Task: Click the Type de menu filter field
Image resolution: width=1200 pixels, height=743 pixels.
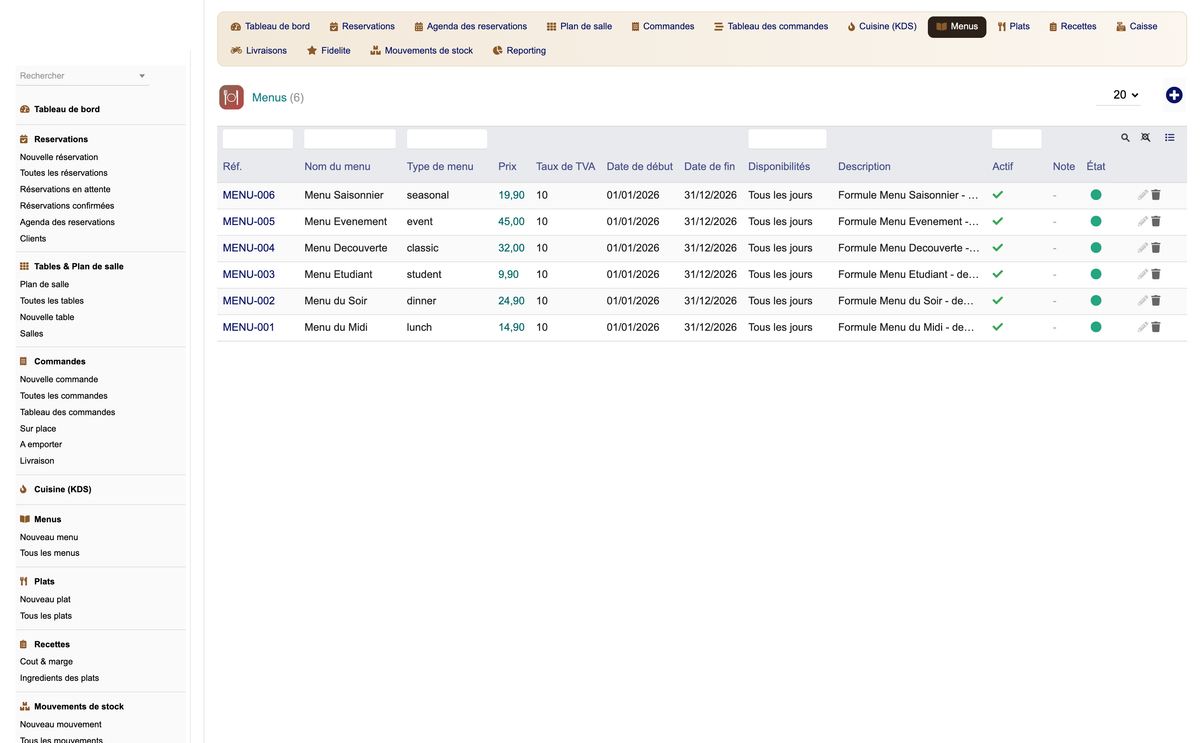Action: [447, 139]
